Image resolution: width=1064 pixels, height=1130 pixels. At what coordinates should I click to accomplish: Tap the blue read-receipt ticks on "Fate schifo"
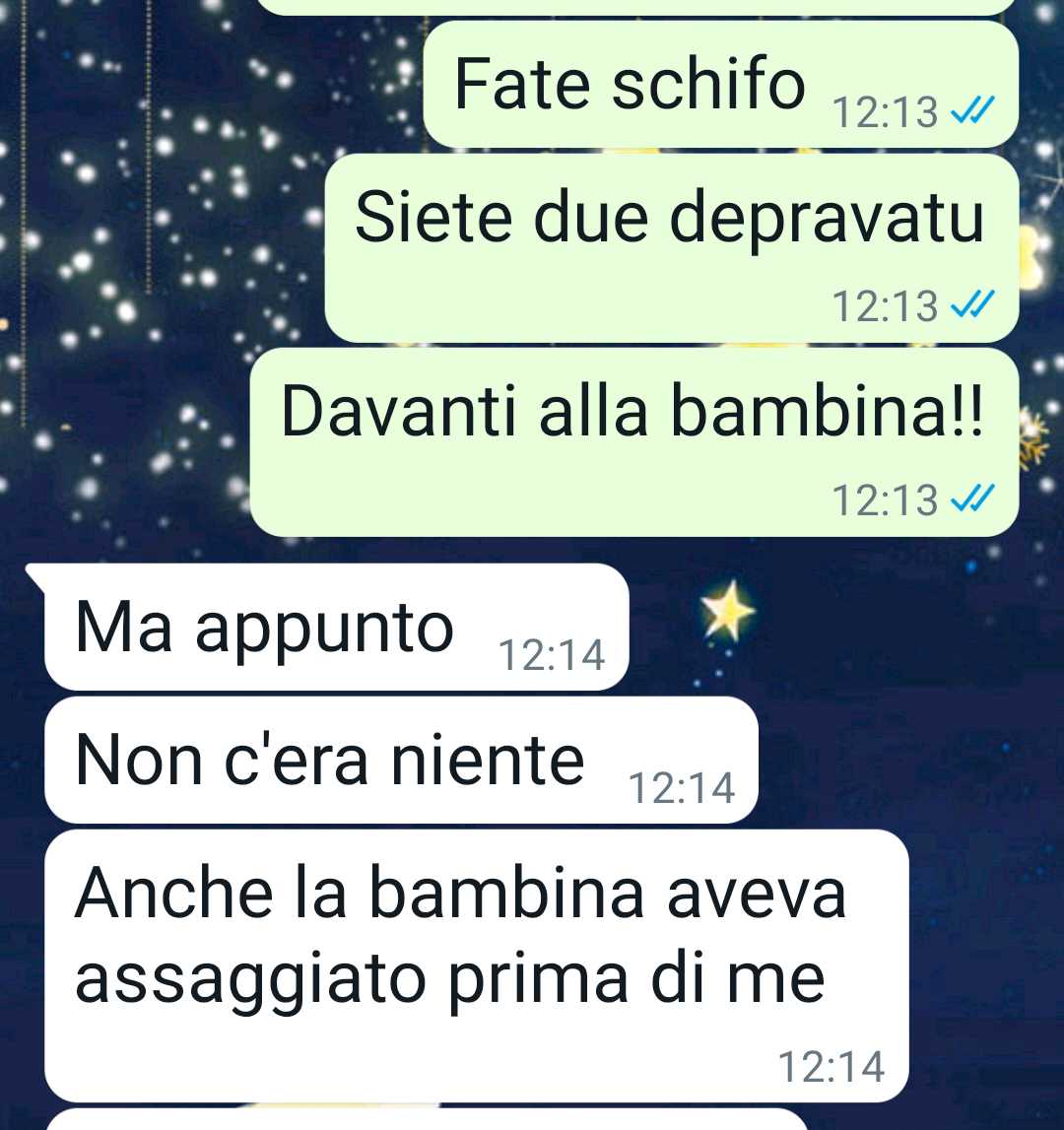click(972, 110)
